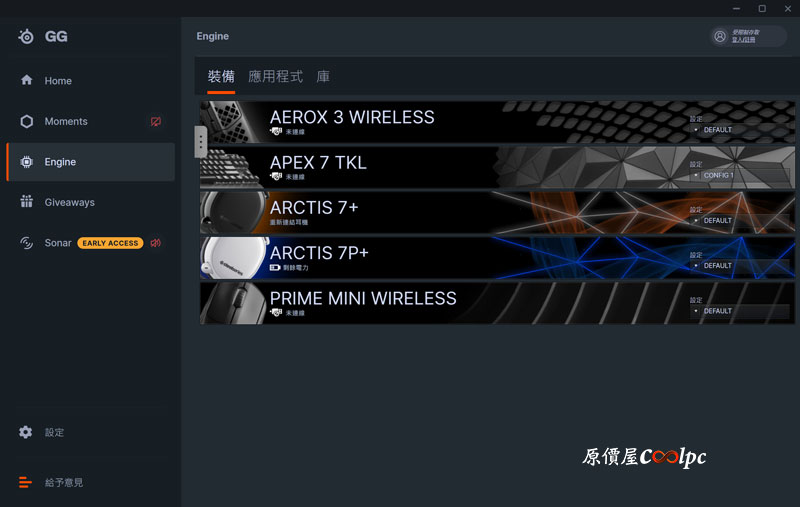Open Sonar audio wave icon

tap(27, 243)
